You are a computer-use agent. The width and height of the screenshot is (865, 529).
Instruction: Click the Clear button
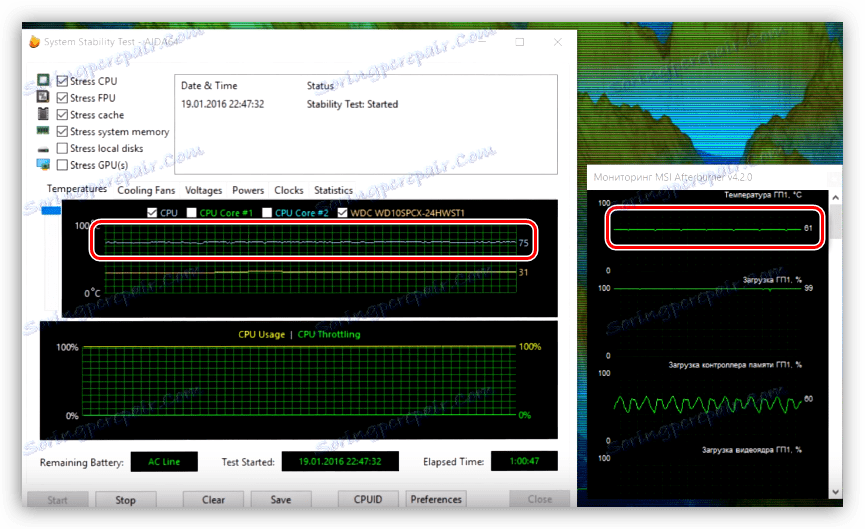click(x=213, y=500)
